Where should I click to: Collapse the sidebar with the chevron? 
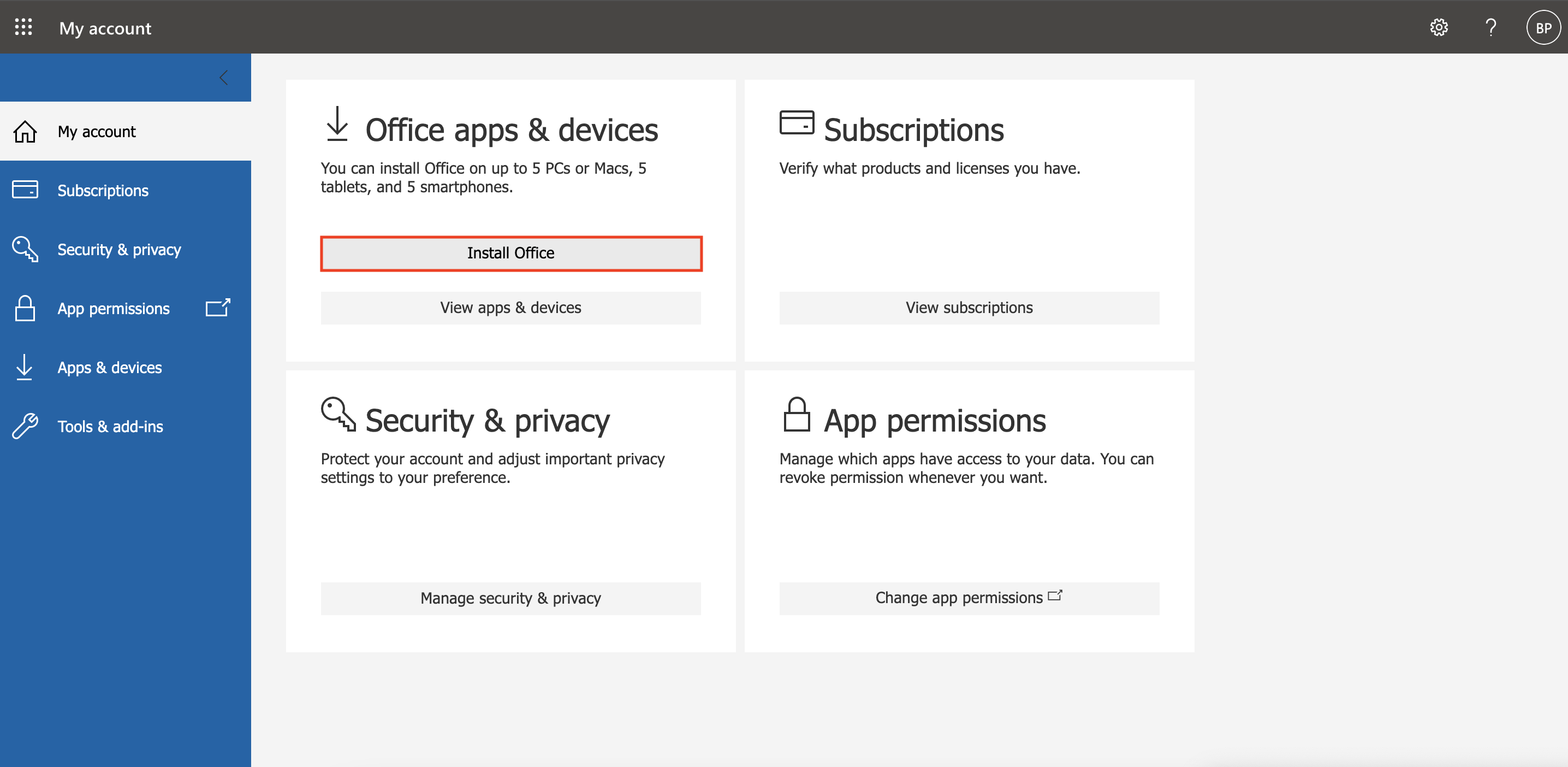(x=223, y=78)
